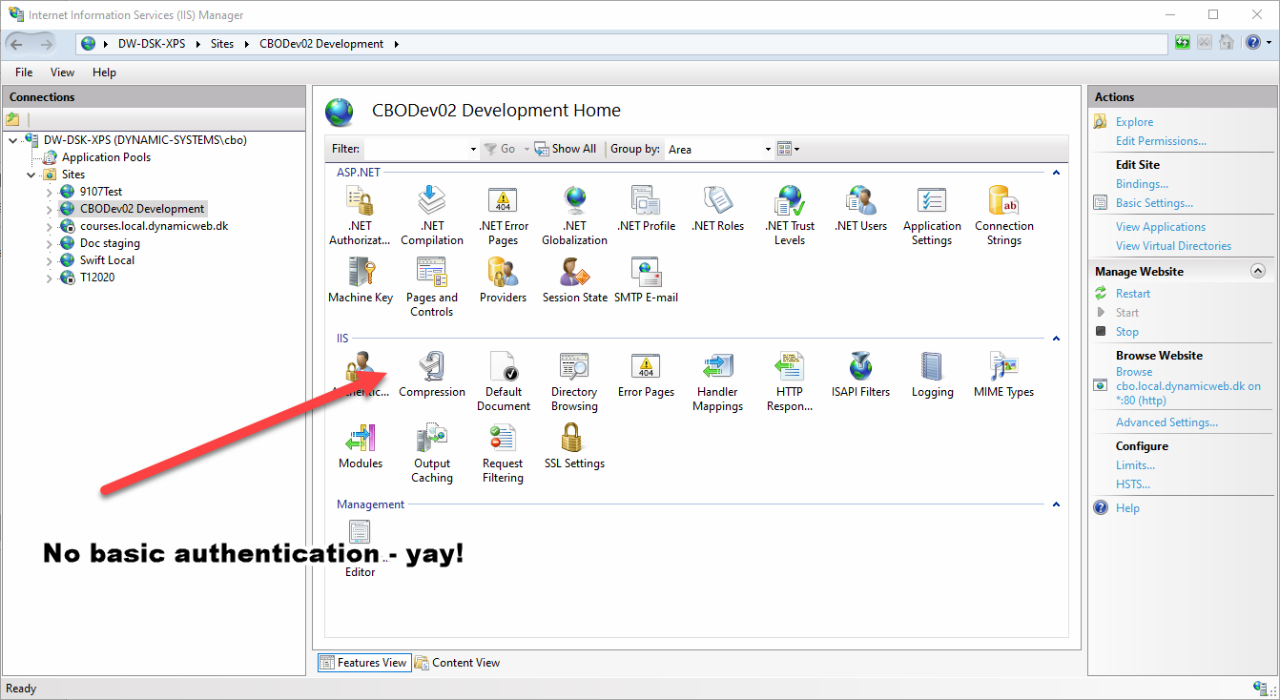The image size is (1280, 700).
Task: Restart the website from Actions pane
Action: 1133,294
